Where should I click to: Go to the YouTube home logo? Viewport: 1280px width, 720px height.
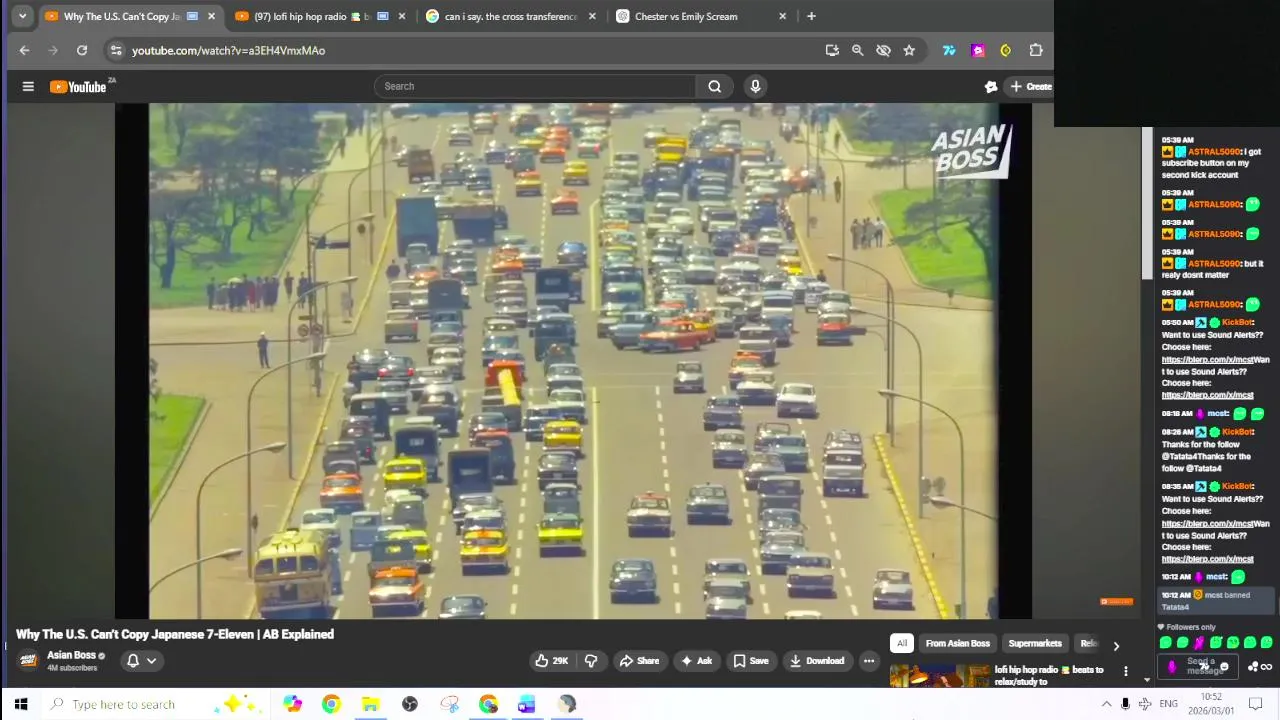coord(78,87)
